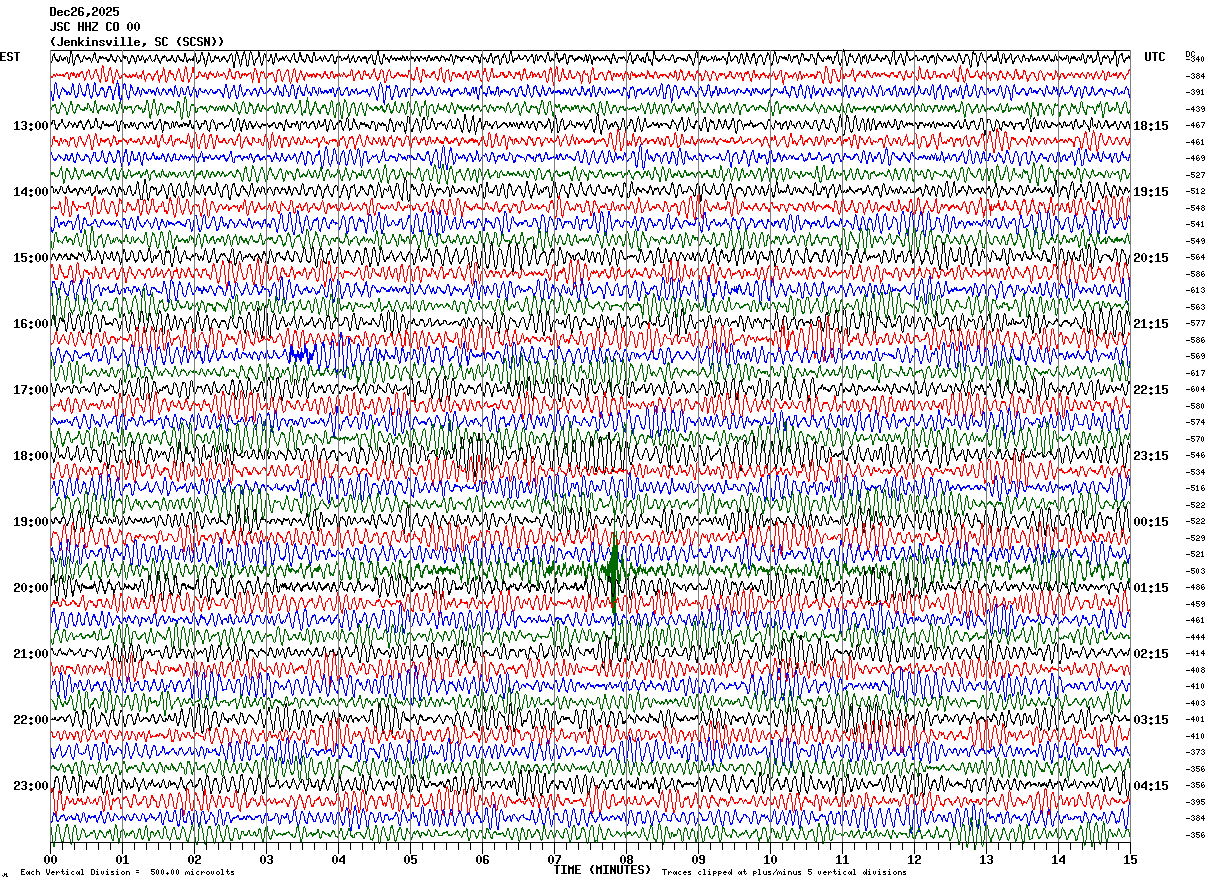Click the DC offset value -613
This screenshot has width=1210, height=886.
[1195, 290]
